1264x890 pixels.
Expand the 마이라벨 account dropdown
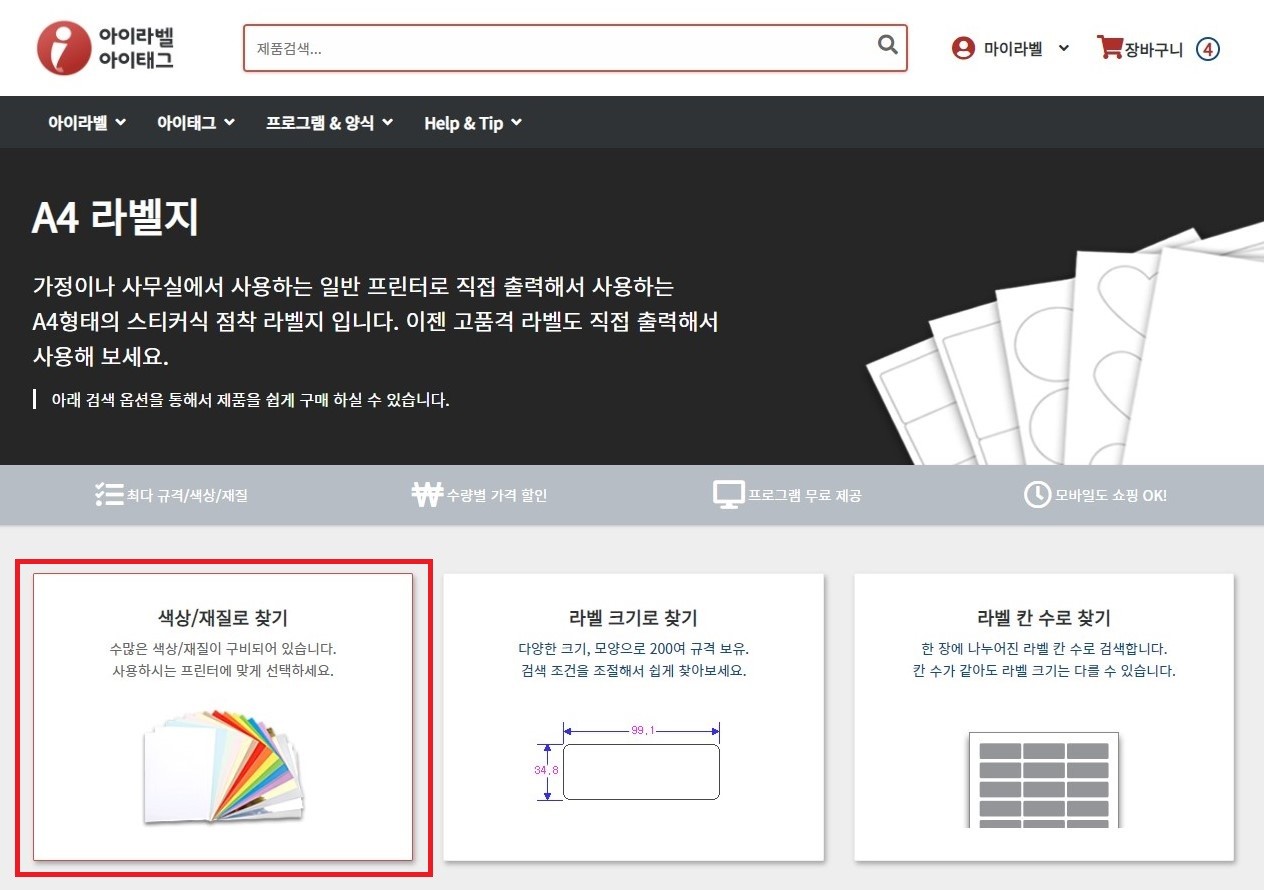click(1063, 48)
